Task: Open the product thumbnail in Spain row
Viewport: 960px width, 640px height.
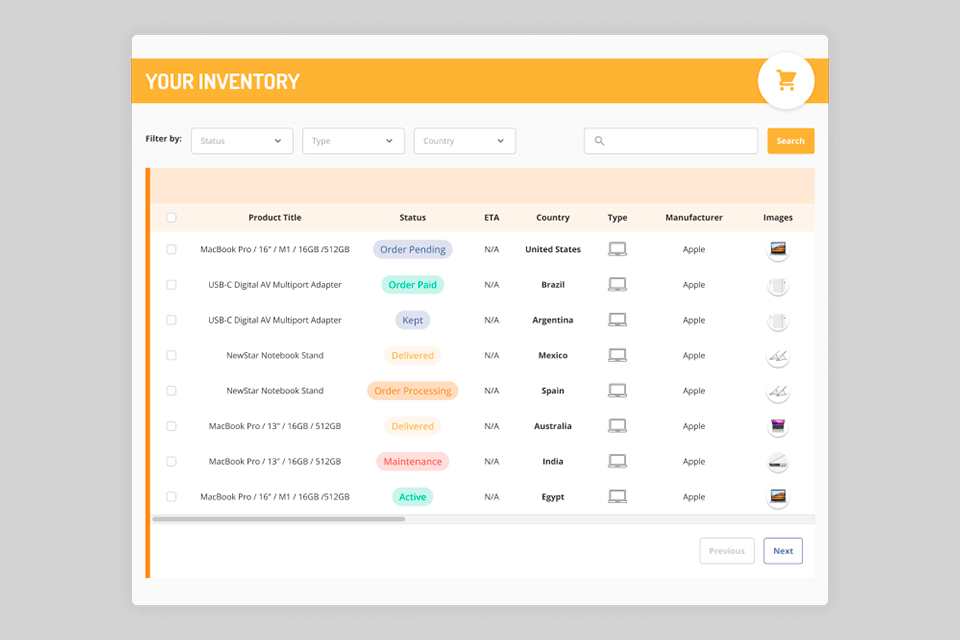Action: click(777, 391)
